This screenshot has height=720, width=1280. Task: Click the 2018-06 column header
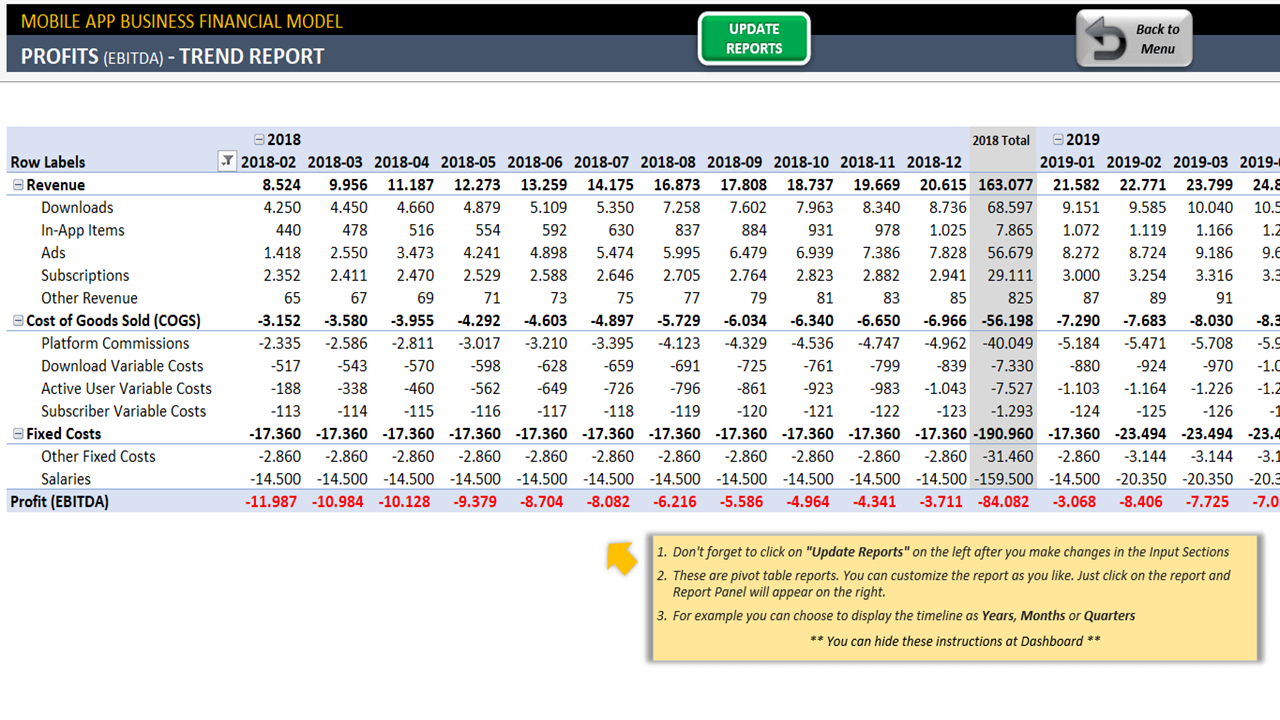click(x=535, y=162)
